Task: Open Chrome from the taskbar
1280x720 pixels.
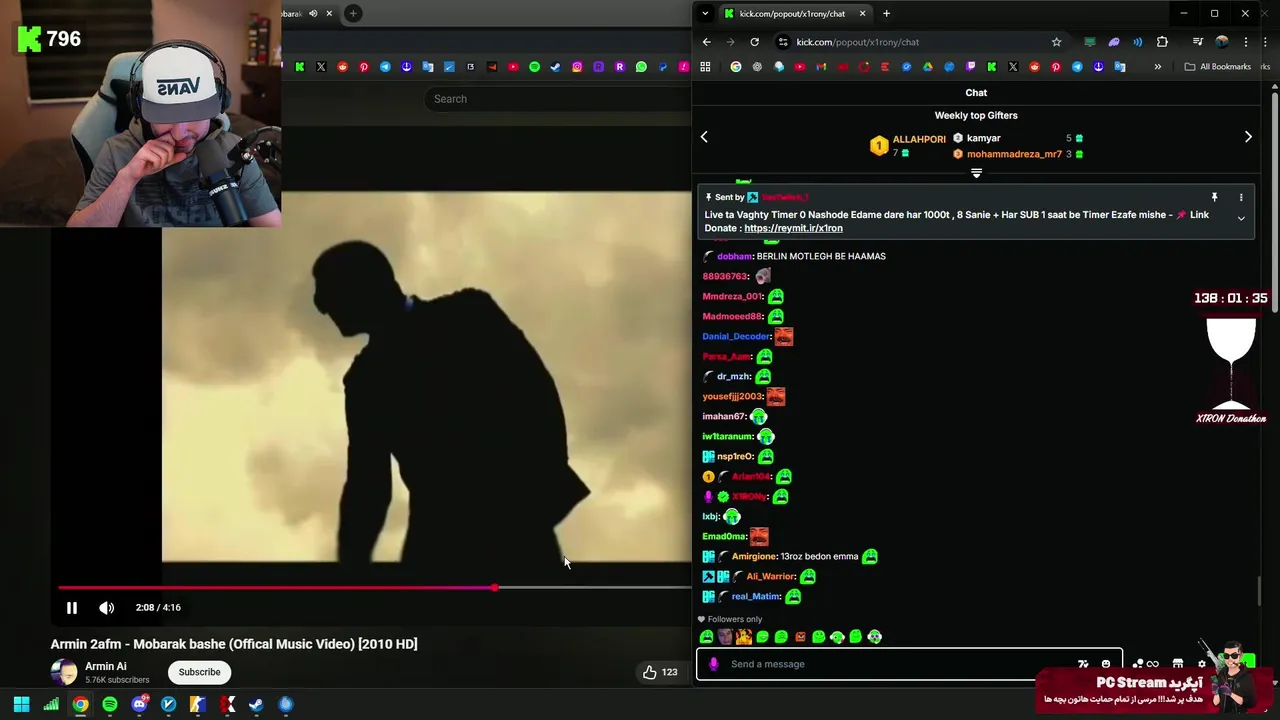Action: [80, 704]
